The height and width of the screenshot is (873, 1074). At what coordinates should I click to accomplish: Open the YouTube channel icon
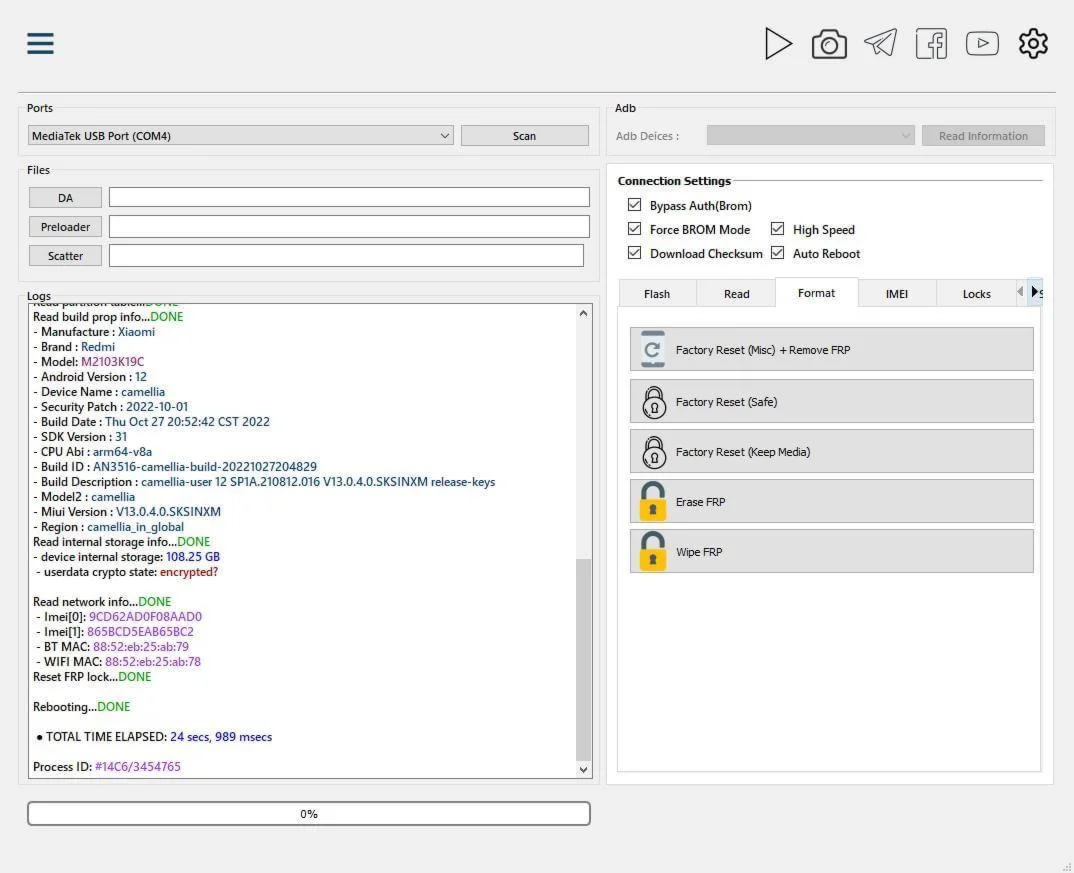[982, 43]
